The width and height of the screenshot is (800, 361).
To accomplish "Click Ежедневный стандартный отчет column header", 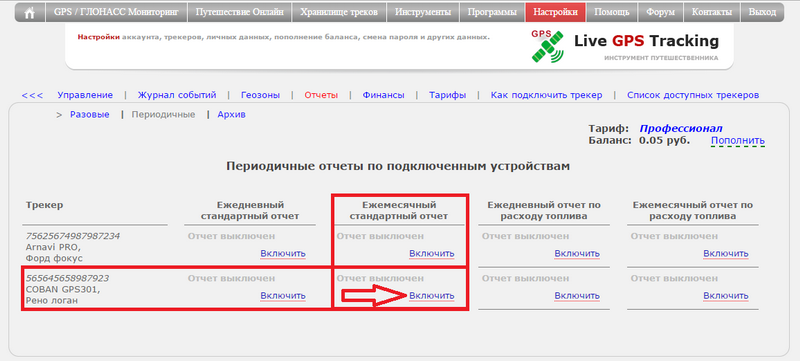I will pos(250,211).
